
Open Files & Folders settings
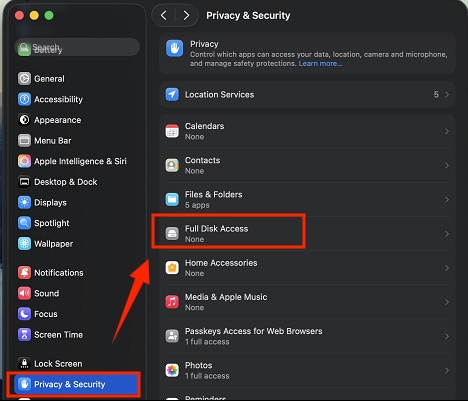[x=307, y=200]
